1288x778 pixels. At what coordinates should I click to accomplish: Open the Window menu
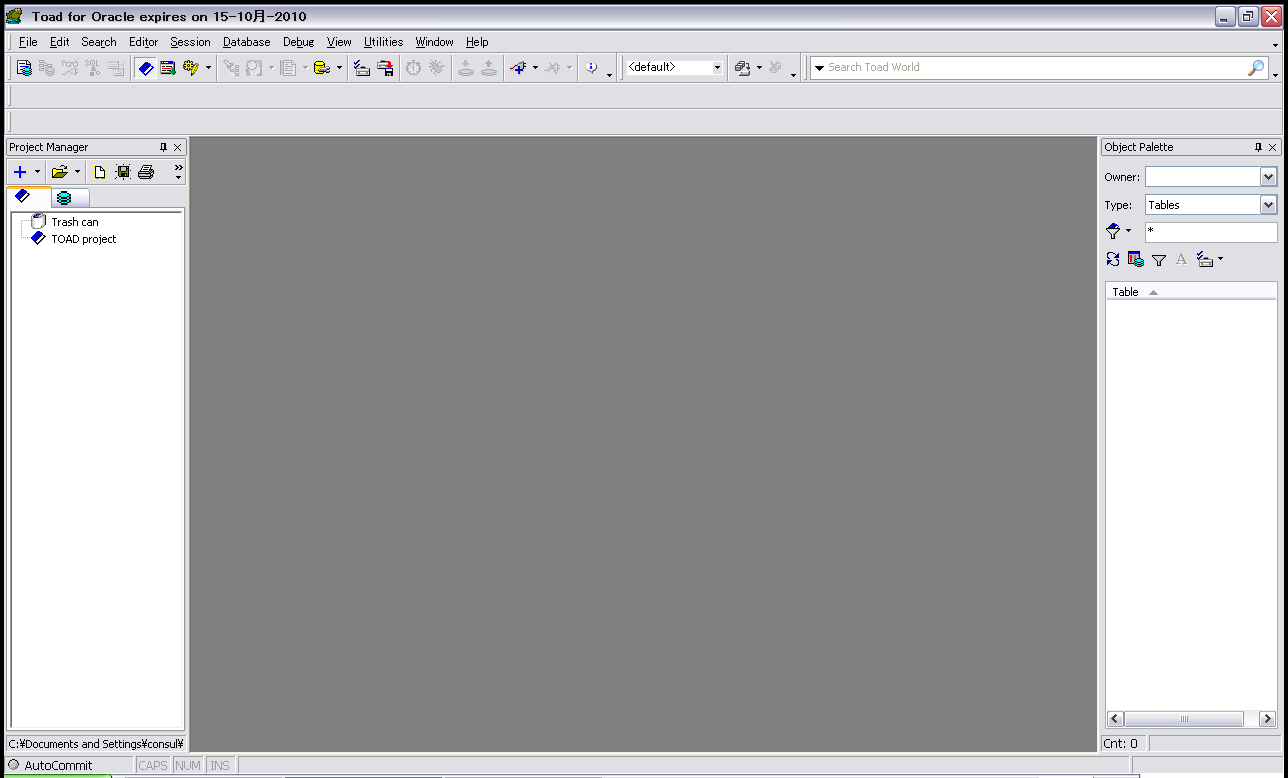tap(434, 42)
